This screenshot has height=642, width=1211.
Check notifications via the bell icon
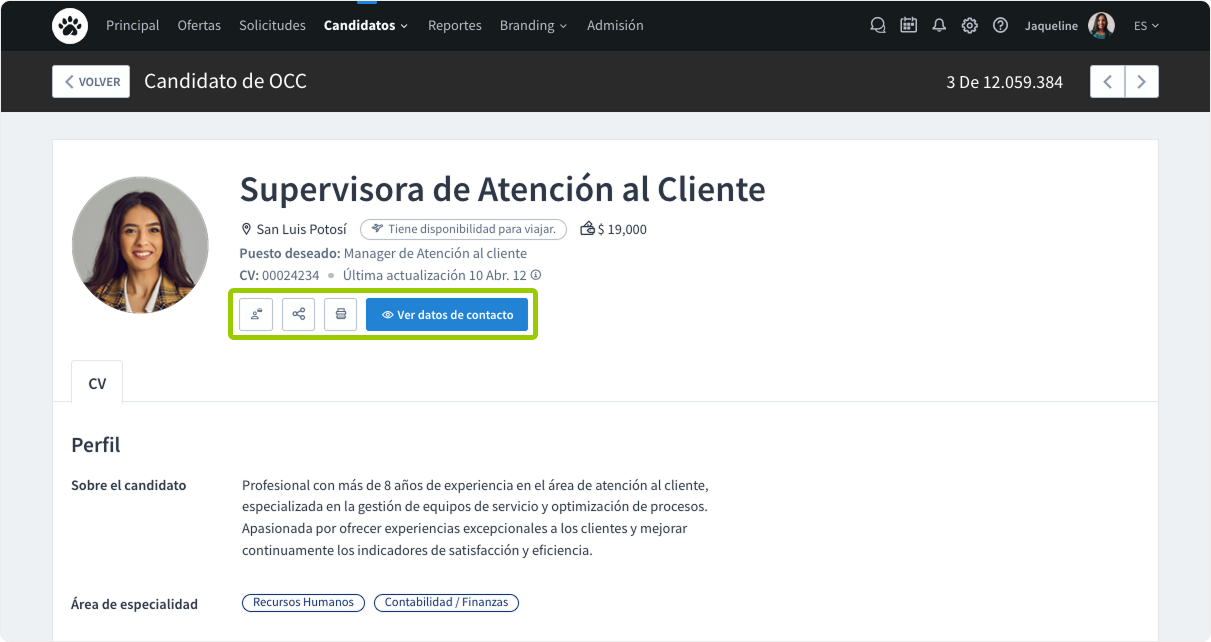tap(938, 25)
